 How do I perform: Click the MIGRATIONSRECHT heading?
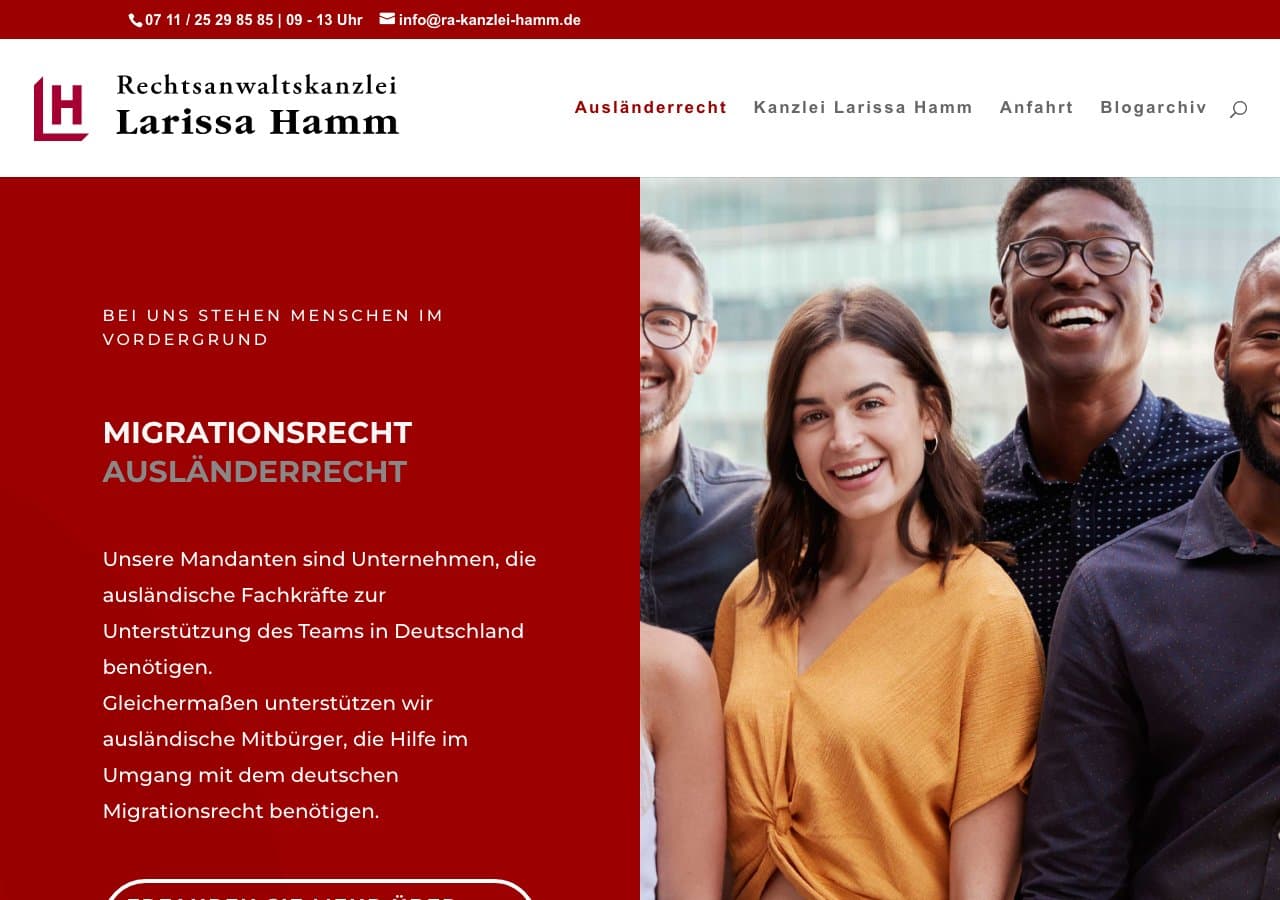(x=257, y=433)
